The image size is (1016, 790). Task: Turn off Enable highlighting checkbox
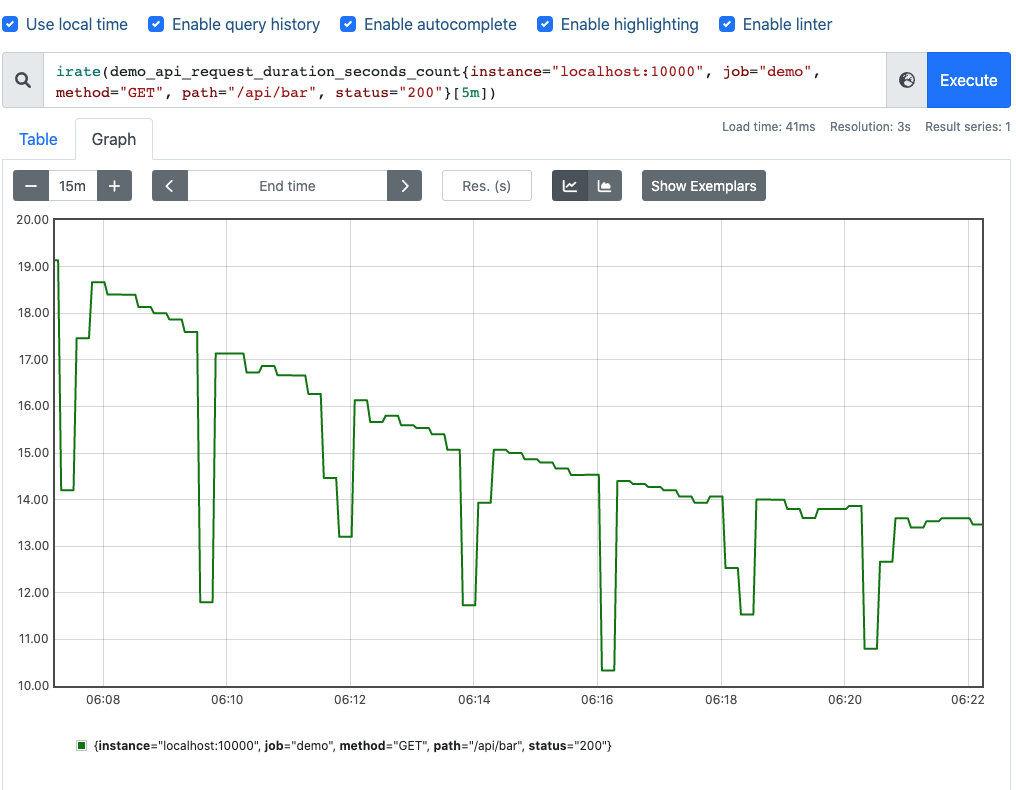coord(545,24)
